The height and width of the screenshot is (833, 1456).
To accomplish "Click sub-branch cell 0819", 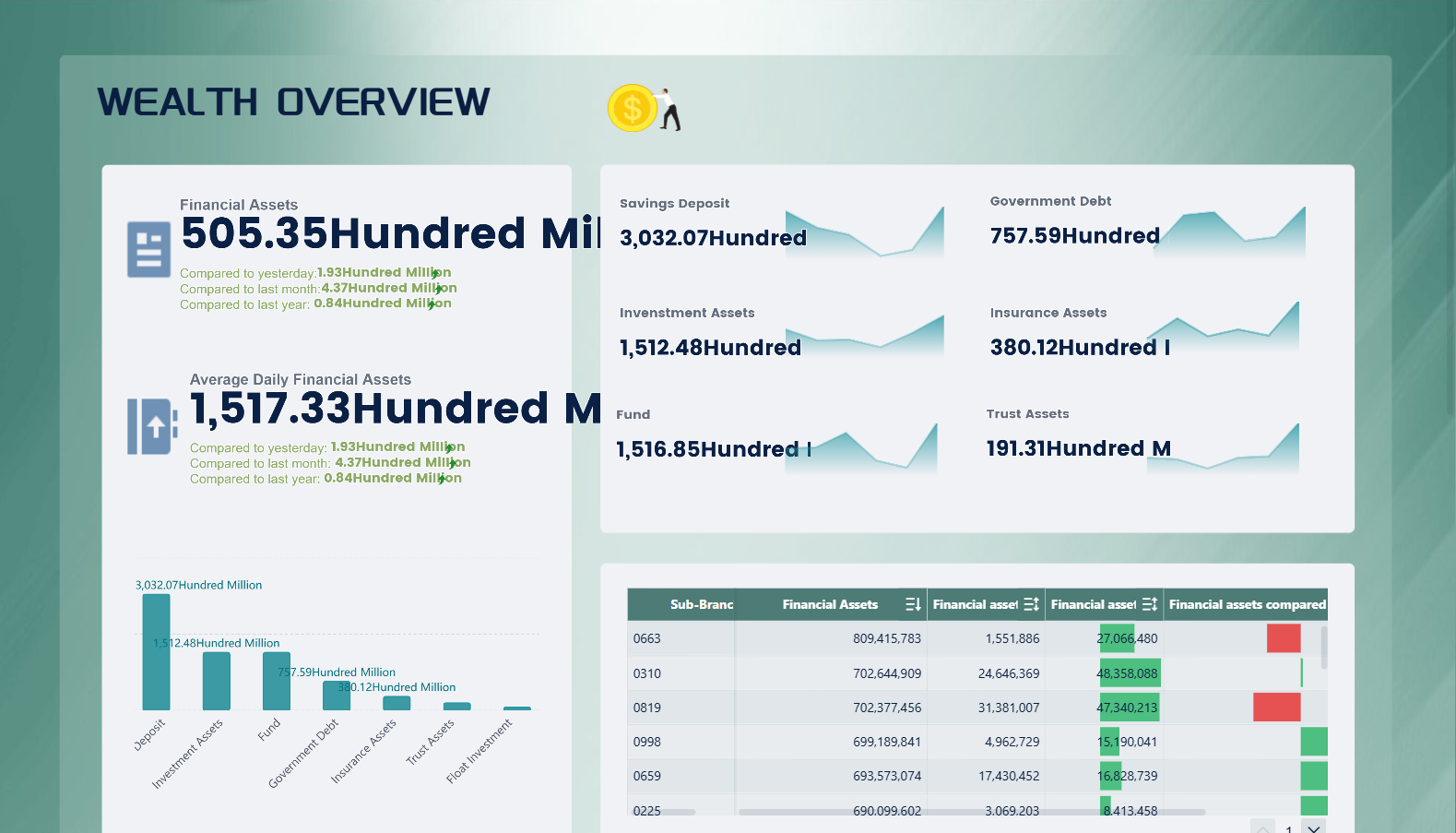I will coord(681,708).
